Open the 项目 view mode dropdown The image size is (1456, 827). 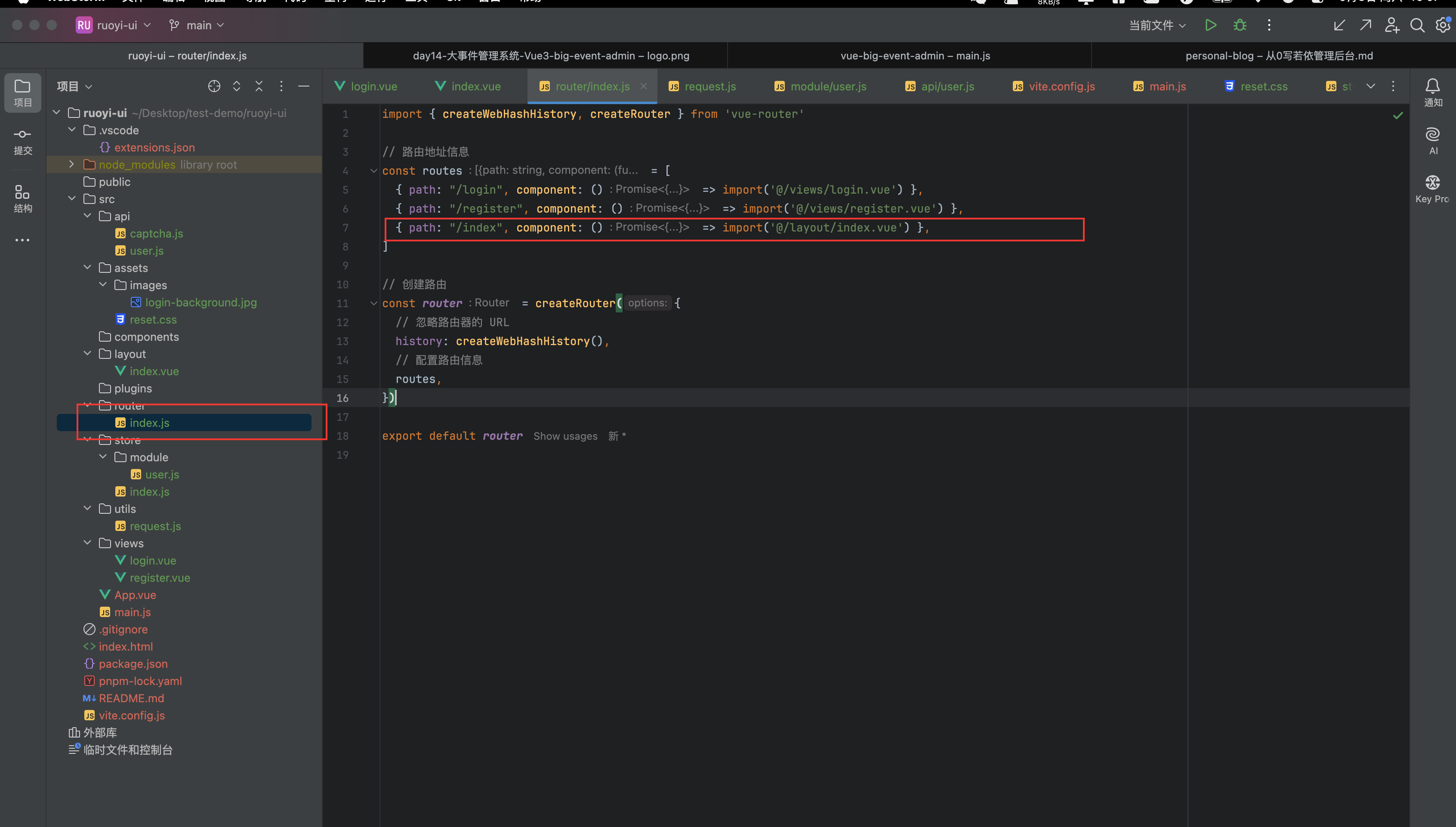coord(74,86)
